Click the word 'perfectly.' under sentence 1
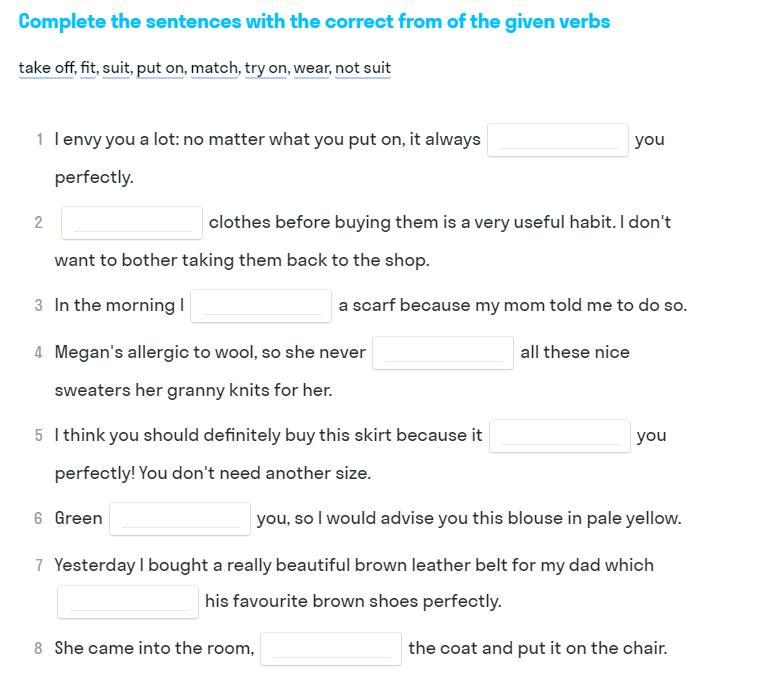 tap(94, 177)
